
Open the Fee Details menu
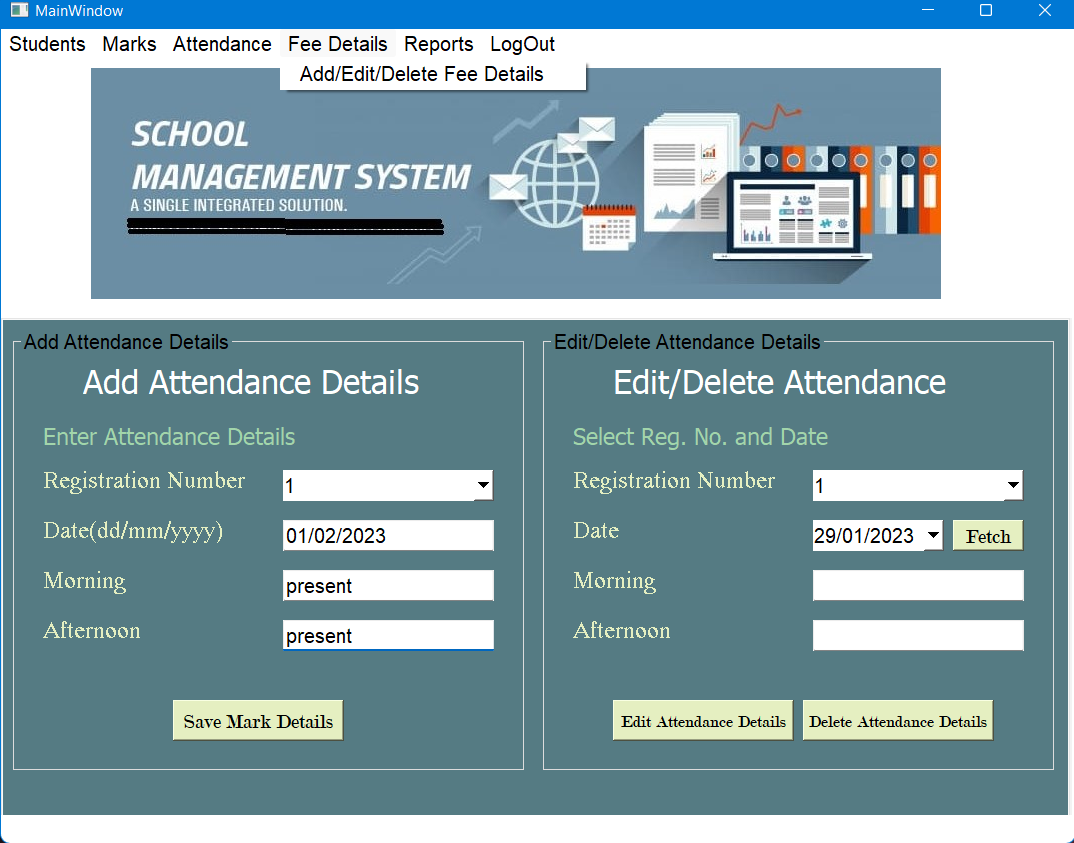[337, 44]
